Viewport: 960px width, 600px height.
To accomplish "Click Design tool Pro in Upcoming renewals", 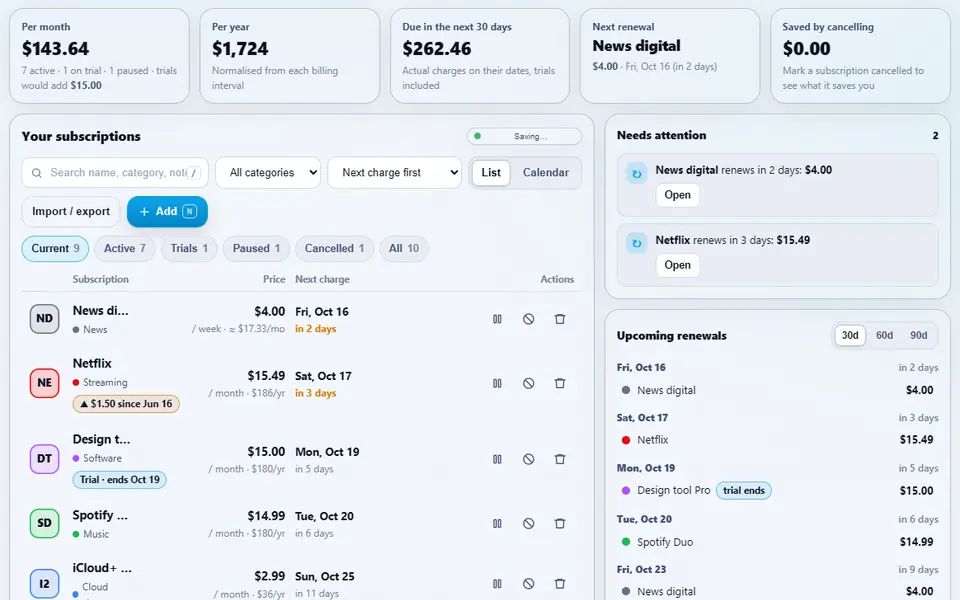I will (x=673, y=490).
